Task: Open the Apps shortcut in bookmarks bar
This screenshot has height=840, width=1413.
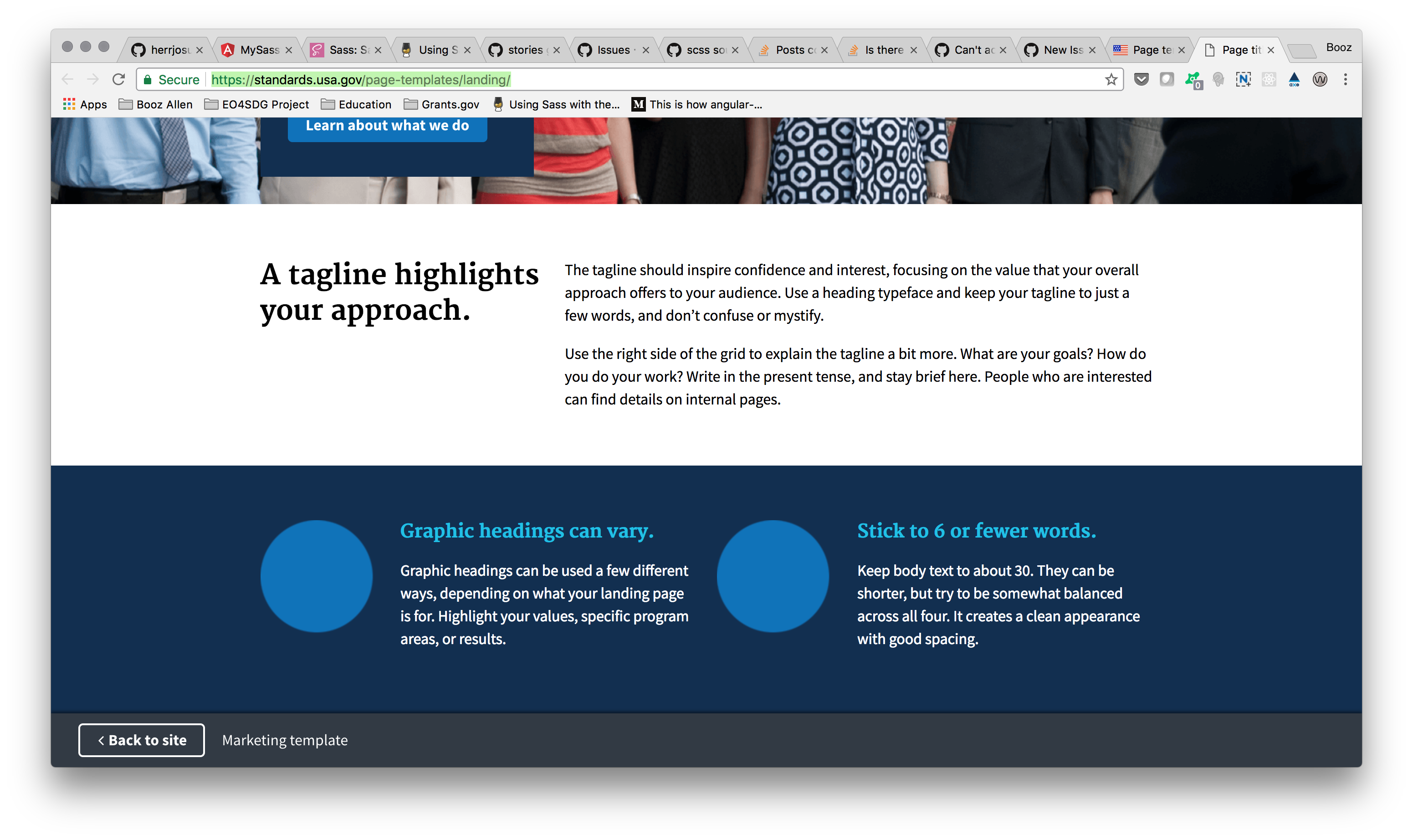Action: 85,104
